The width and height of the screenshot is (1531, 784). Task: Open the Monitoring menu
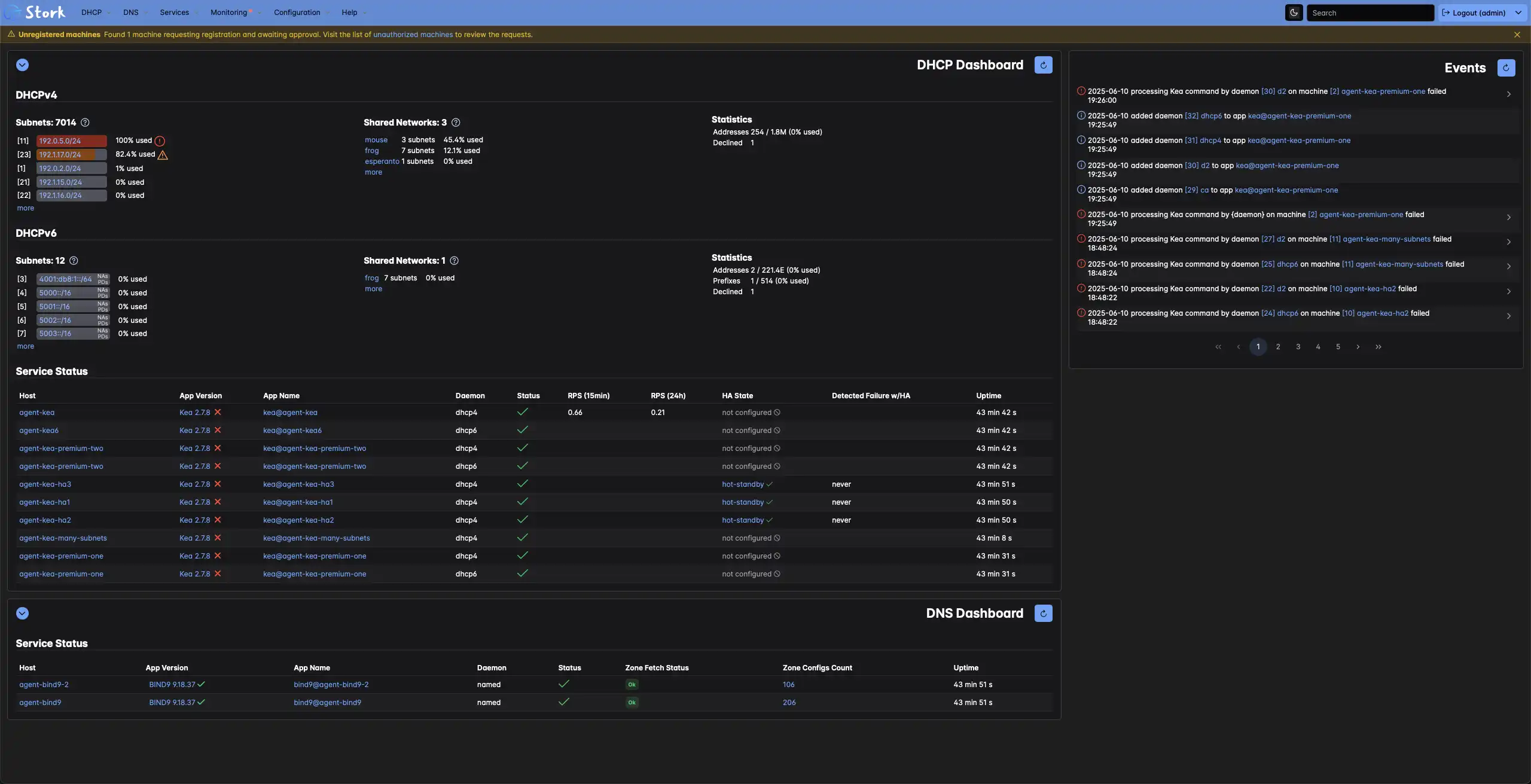click(x=228, y=13)
